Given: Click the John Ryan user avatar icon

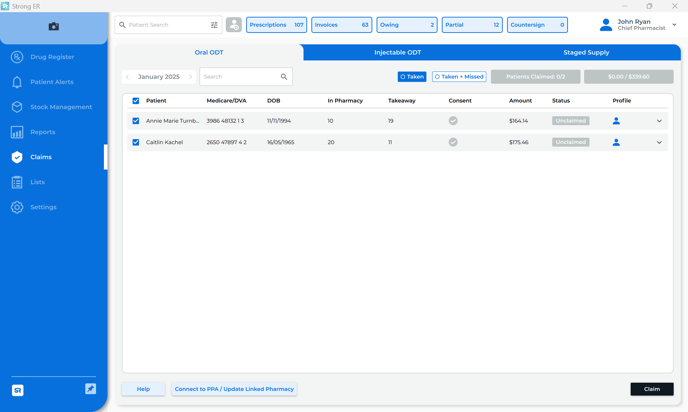Looking at the screenshot, I should click(606, 25).
